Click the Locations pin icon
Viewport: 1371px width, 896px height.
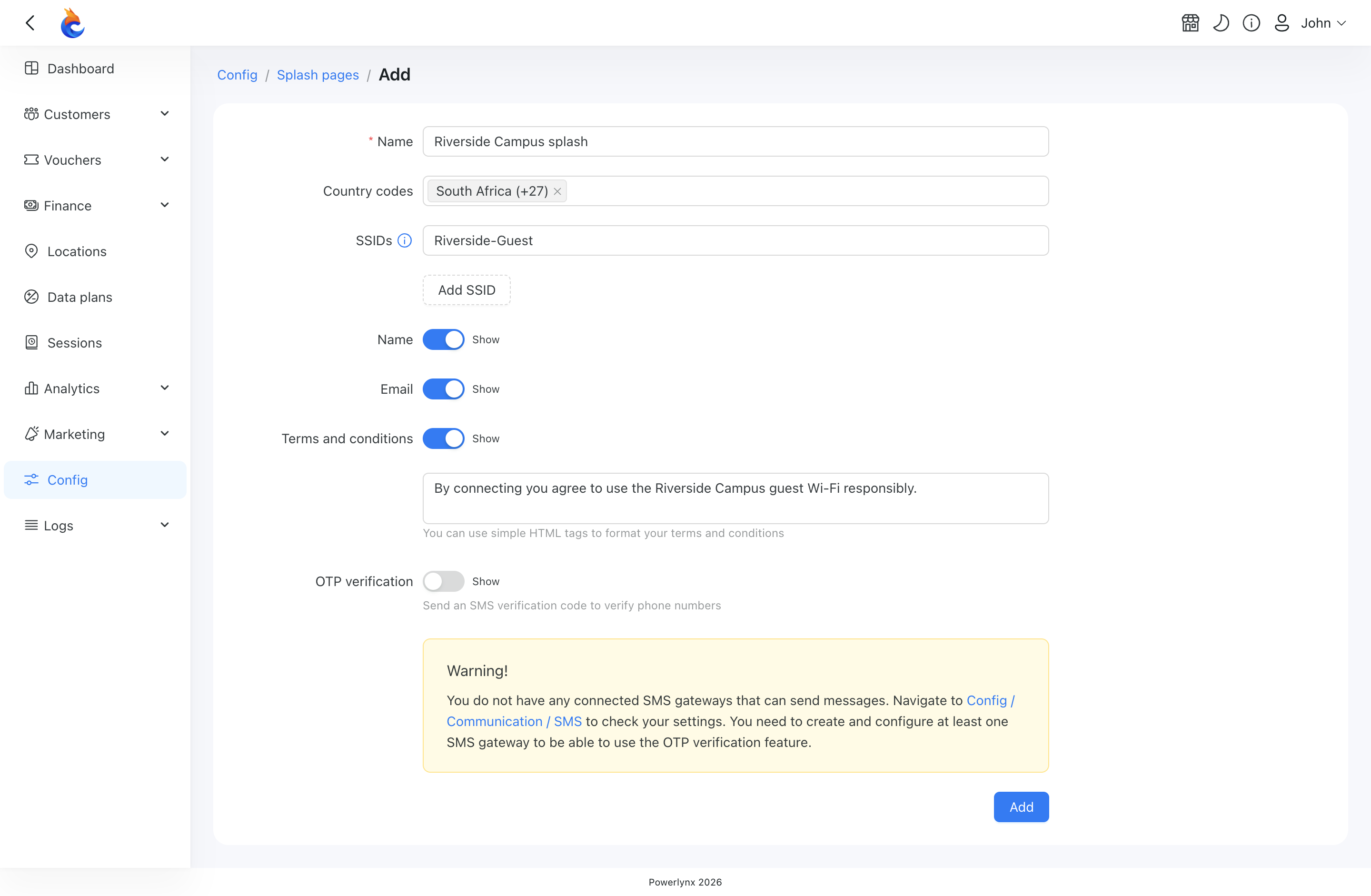click(32, 251)
